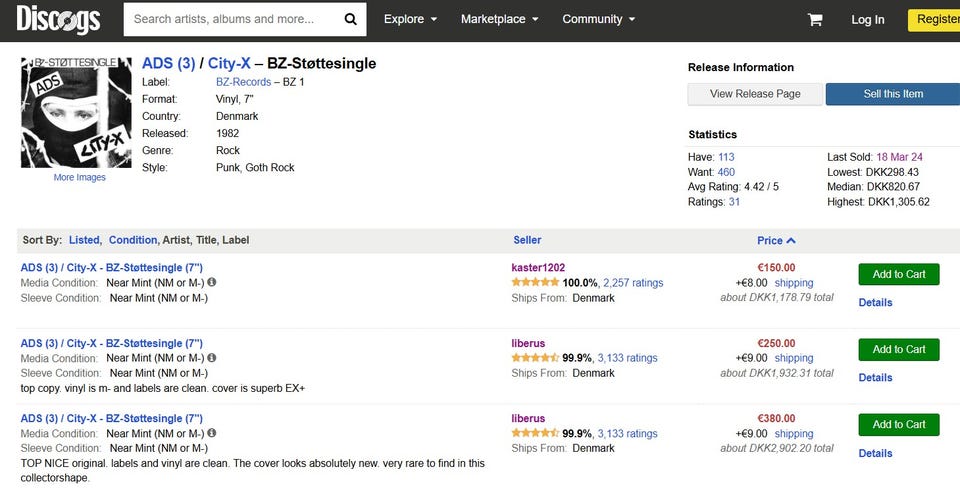Add the €150.00 listing to cart
Viewport: 960px width, 490px height.
tap(898, 274)
